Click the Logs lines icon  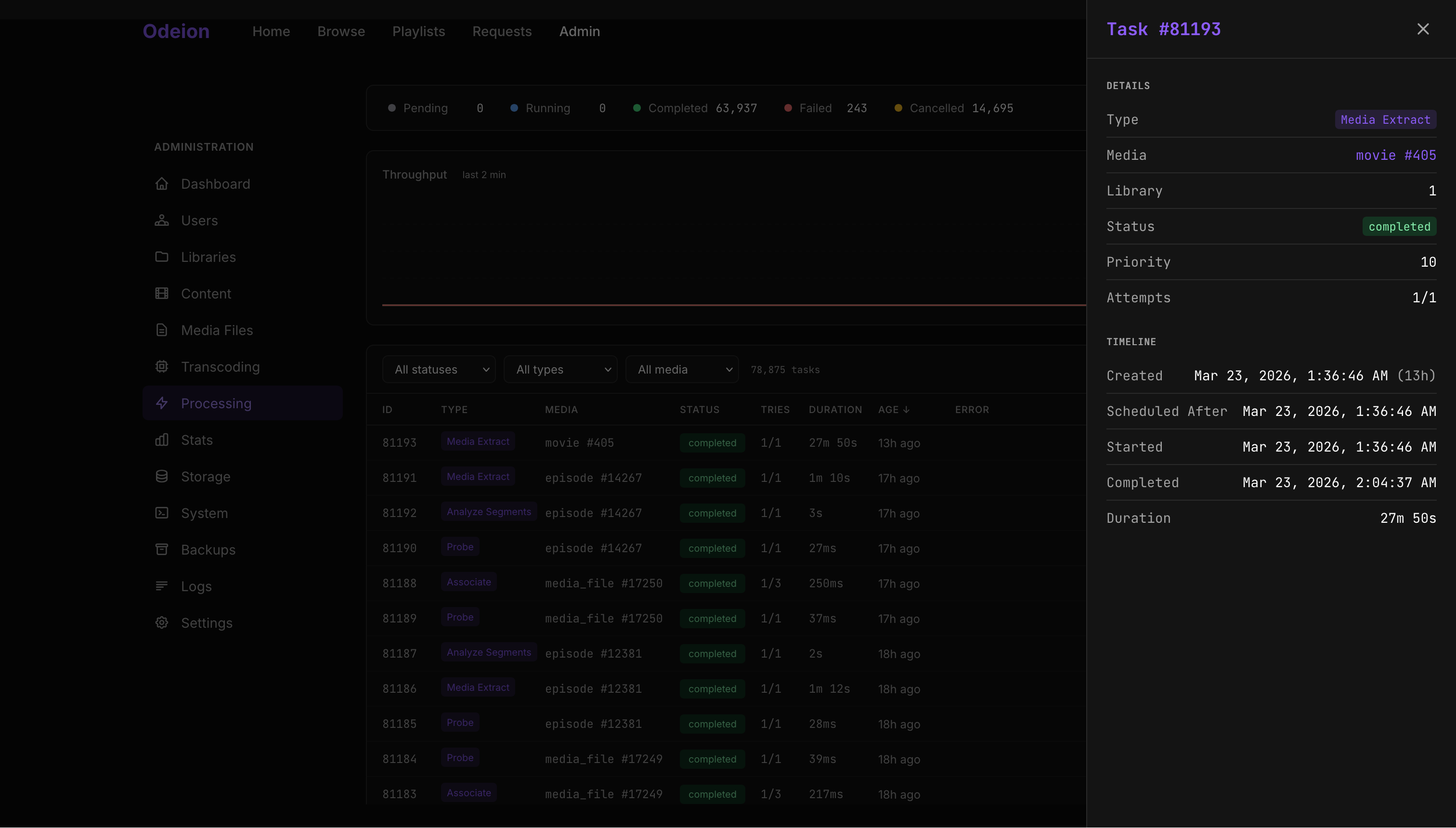pyautogui.click(x=161, y=586)
